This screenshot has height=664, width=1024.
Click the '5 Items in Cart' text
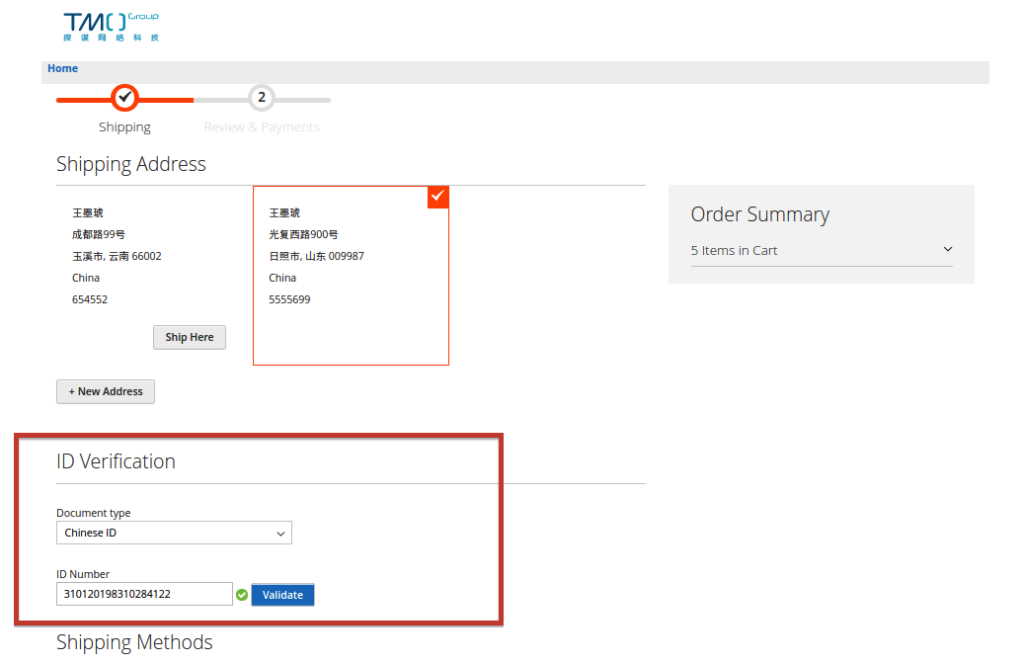coord(734,251)
